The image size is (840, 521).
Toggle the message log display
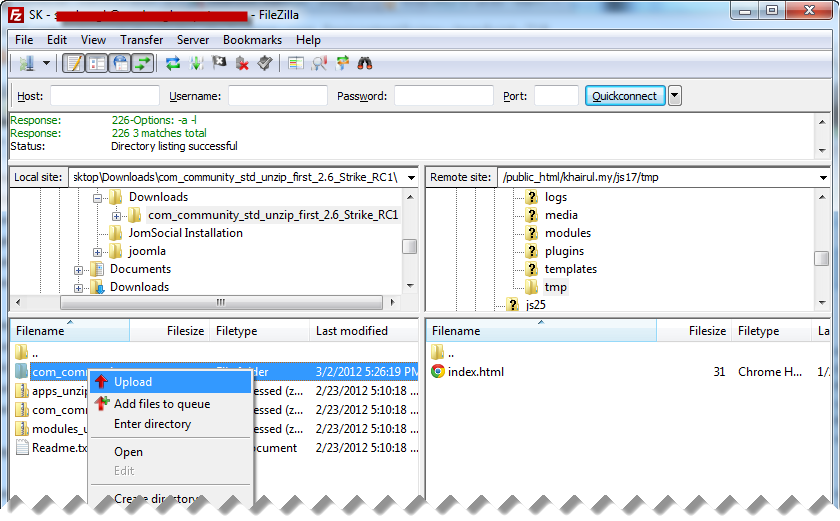click(74, 63)
